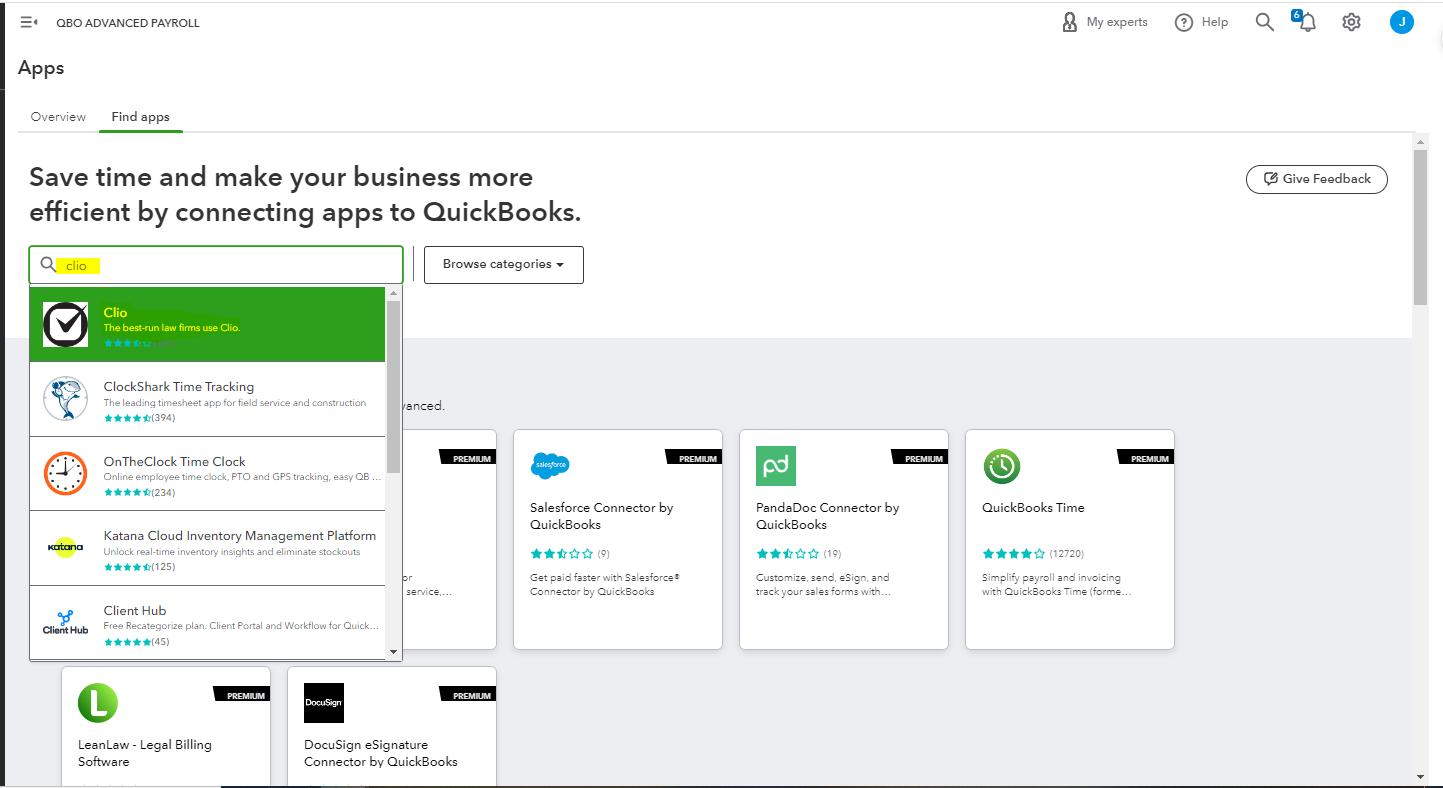Click 'Simplify payroll and invoicing' description

[x=1057, y=584]
